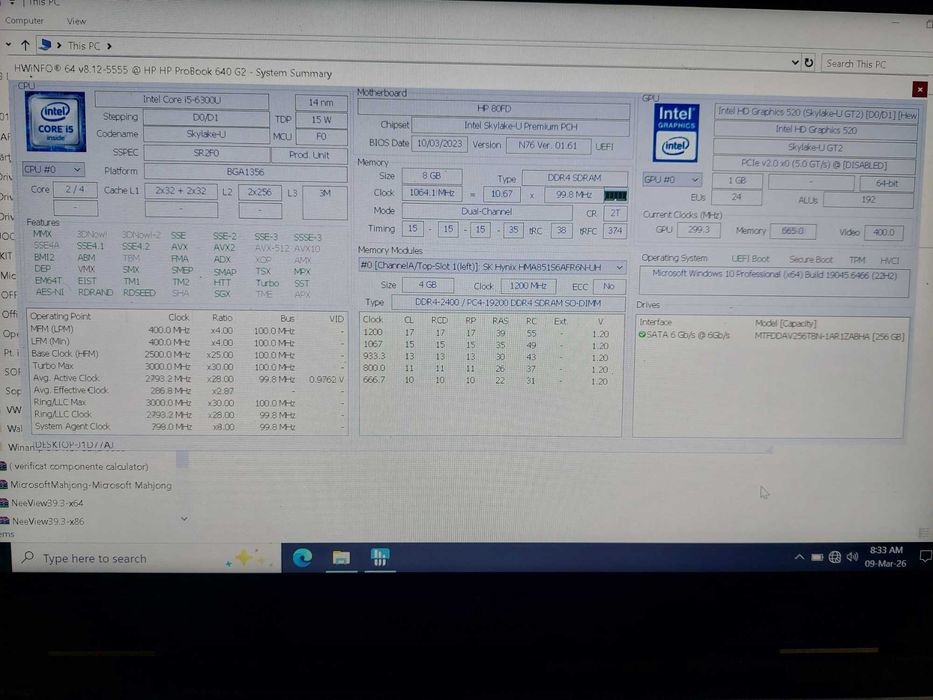Click the PCIe v2.0 DISABLED field

[x=816, y=164]
